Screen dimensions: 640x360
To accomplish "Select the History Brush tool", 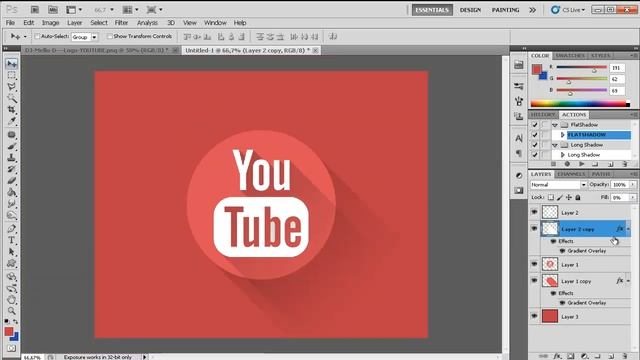I will [x=11, y=169].
